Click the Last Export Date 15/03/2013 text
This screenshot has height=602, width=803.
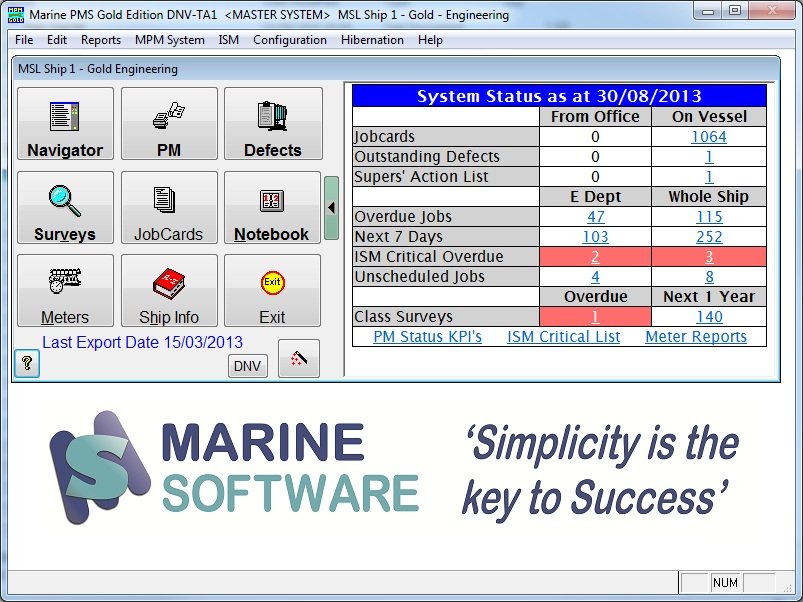142,342
